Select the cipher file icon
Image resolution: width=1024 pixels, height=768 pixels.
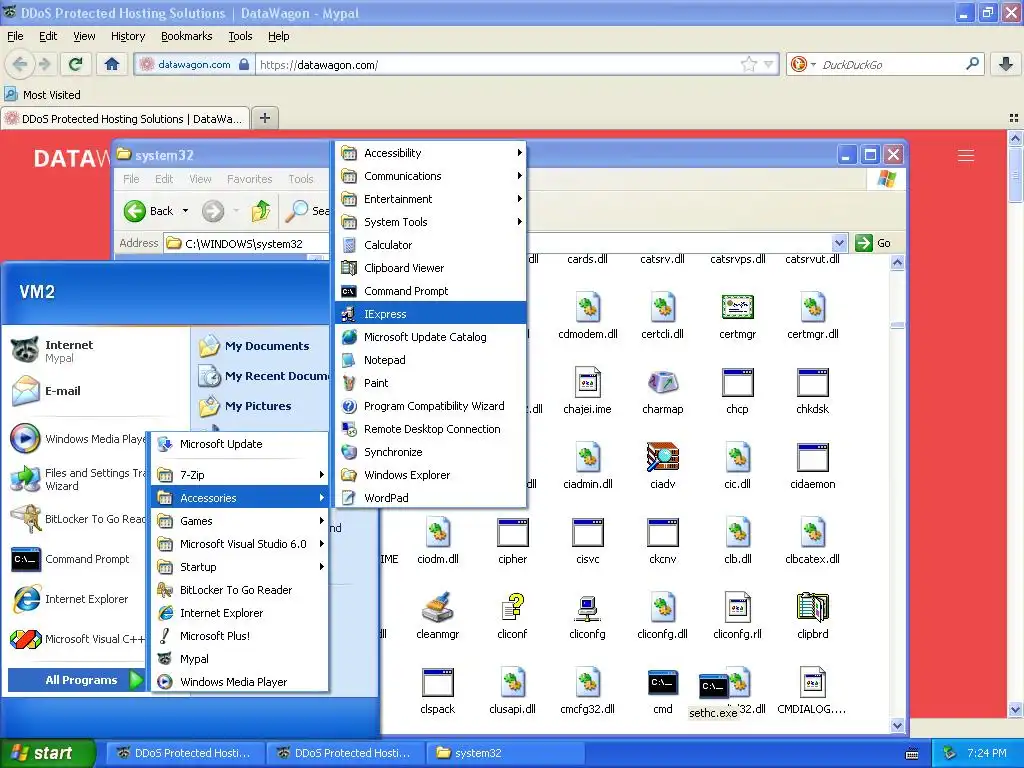coord(513,533)
